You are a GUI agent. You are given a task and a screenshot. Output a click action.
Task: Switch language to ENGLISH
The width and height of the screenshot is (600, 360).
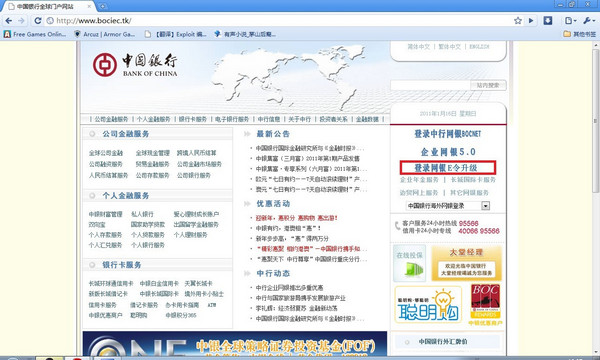(479, 47)
